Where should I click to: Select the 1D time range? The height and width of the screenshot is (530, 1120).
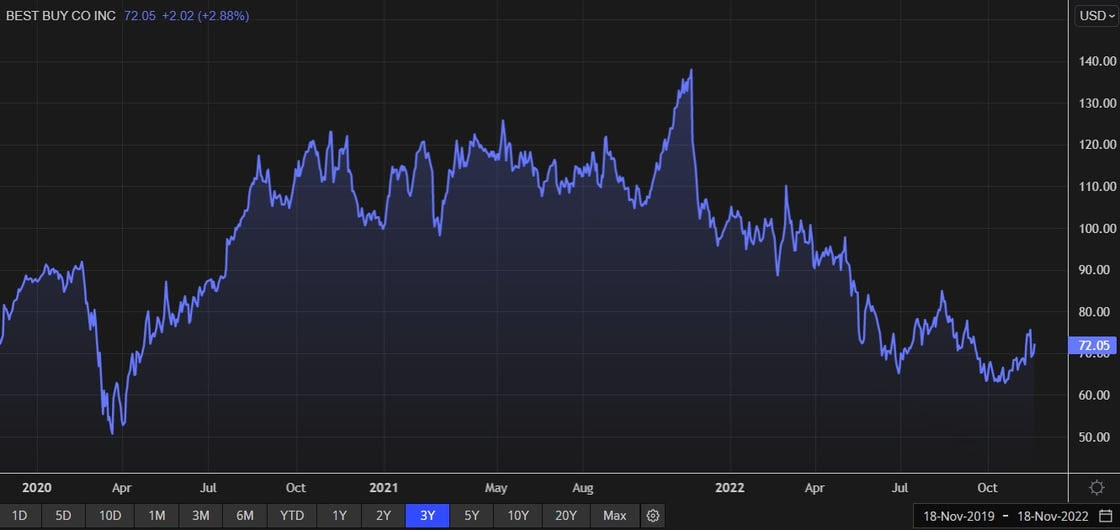pos(20,516)
